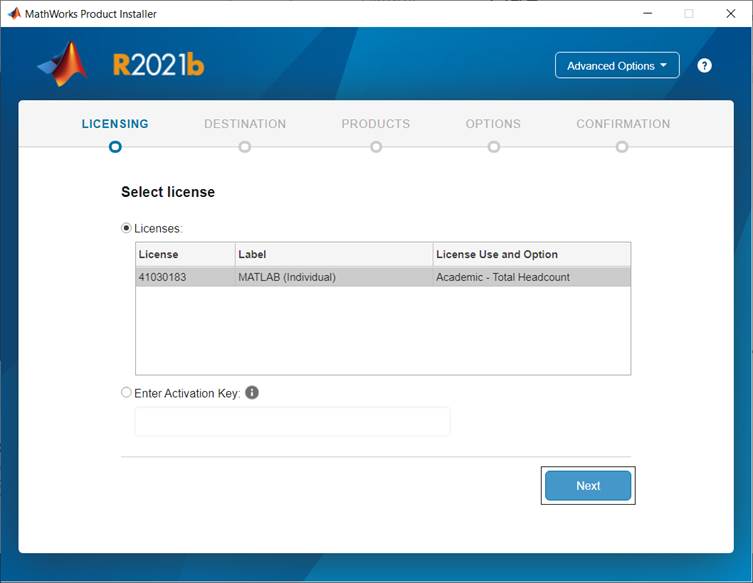The width and height of the screenshot is (753, 583).
Task: Click the LICENSING step circle marker
Action: 115,146
